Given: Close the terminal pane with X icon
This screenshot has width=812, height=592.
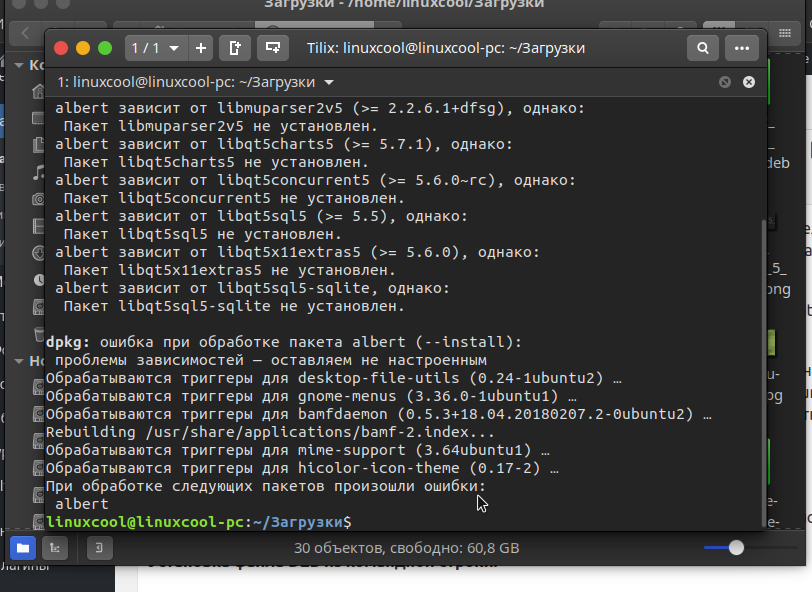Looking at the screenshot, I should [748, 82].
